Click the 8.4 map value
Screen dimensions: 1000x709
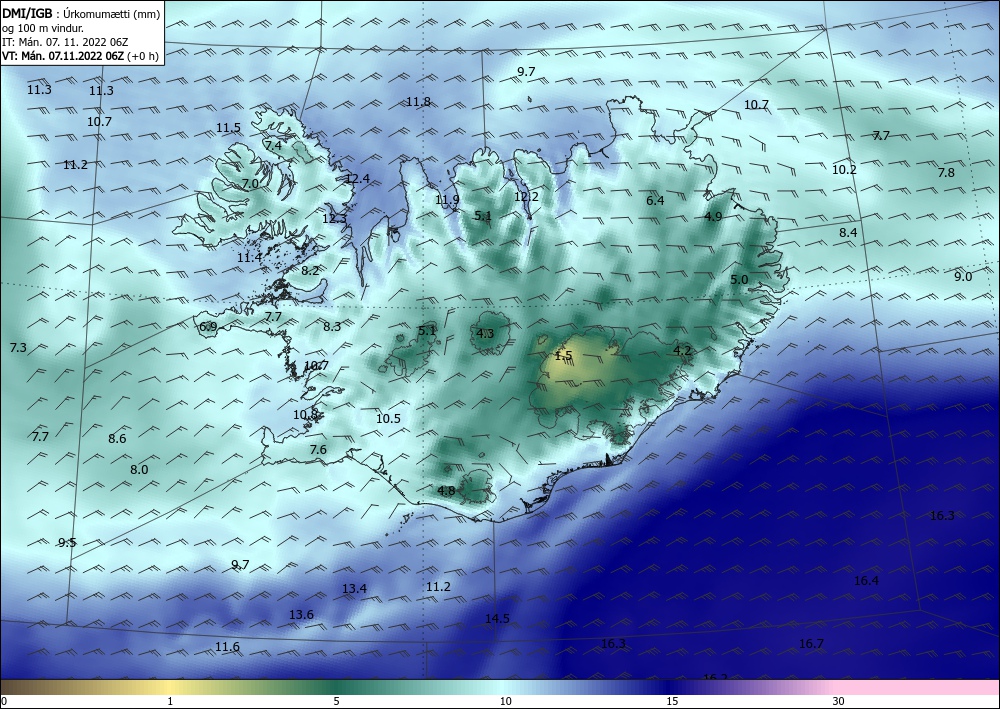pyautogui.click(x=848, y=233)
